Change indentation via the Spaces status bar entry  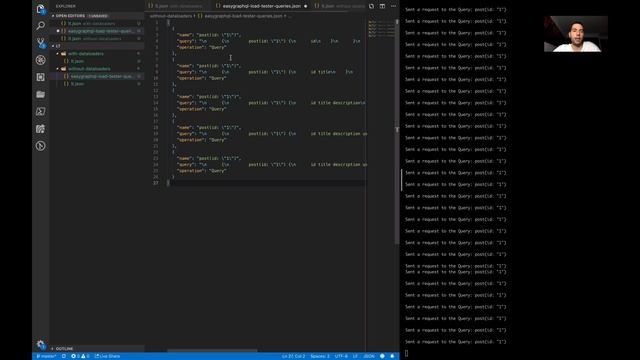(320, 356)
